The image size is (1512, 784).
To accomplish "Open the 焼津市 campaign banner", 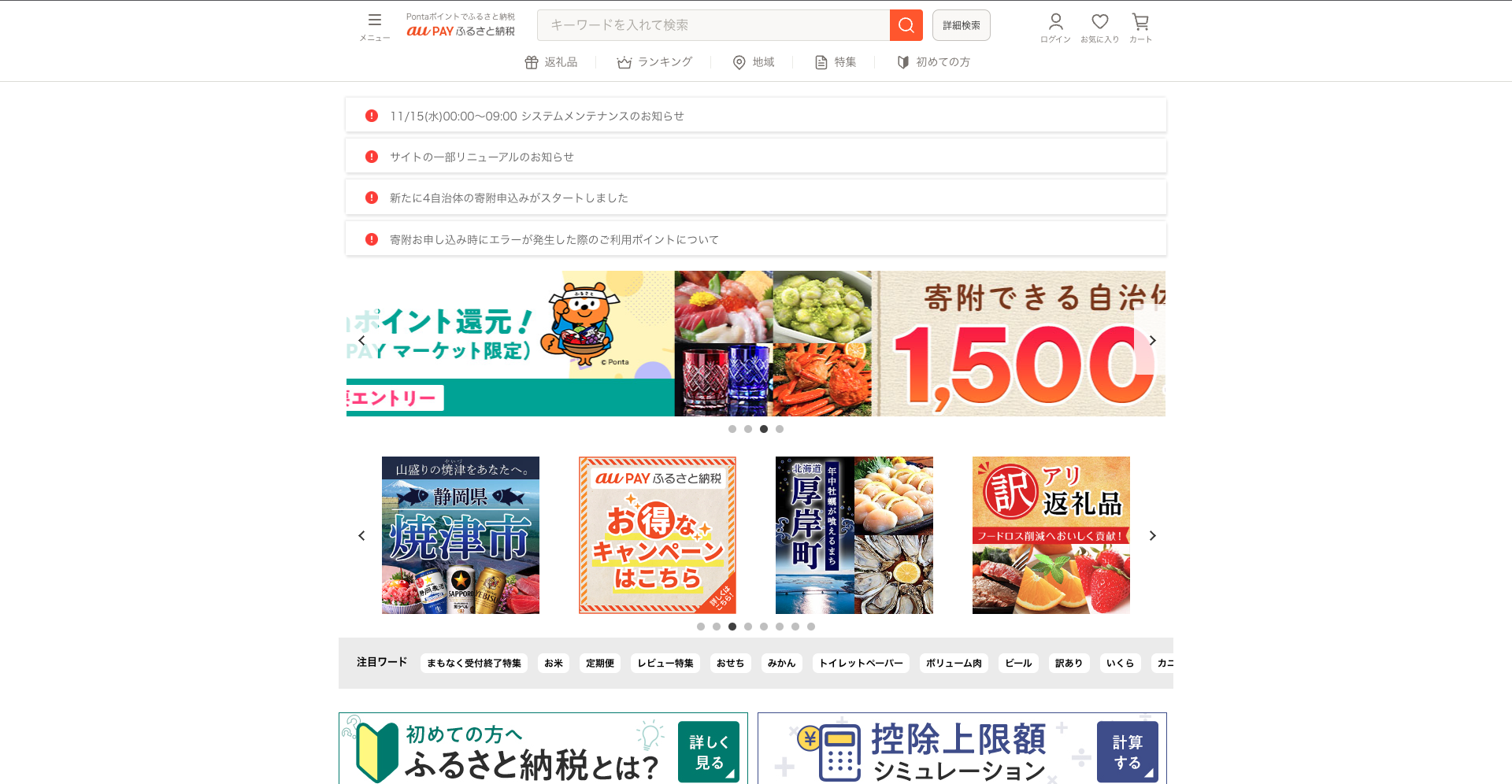I will 460,534.
